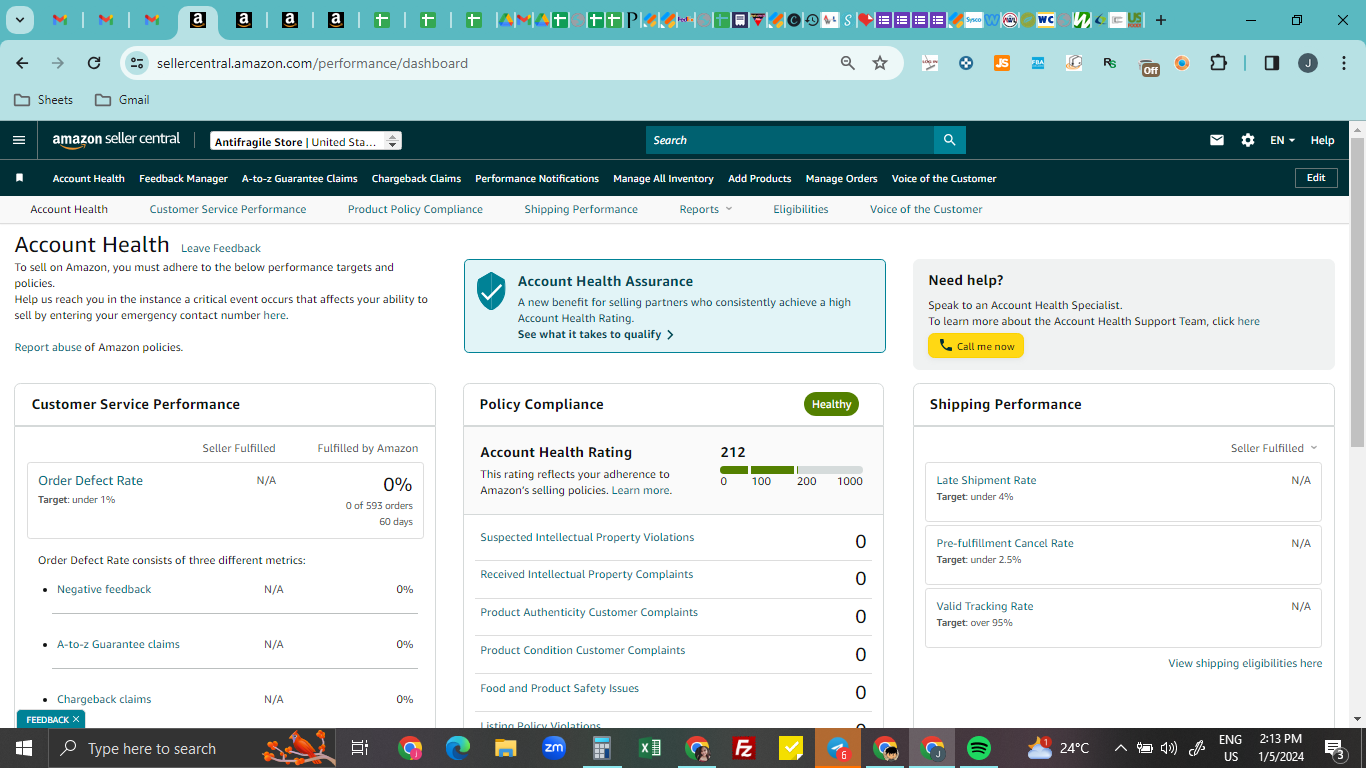Open Chargeback Claims in the favorites bar
This screenshot has height=768, width=1366.
tap(416, 178)
